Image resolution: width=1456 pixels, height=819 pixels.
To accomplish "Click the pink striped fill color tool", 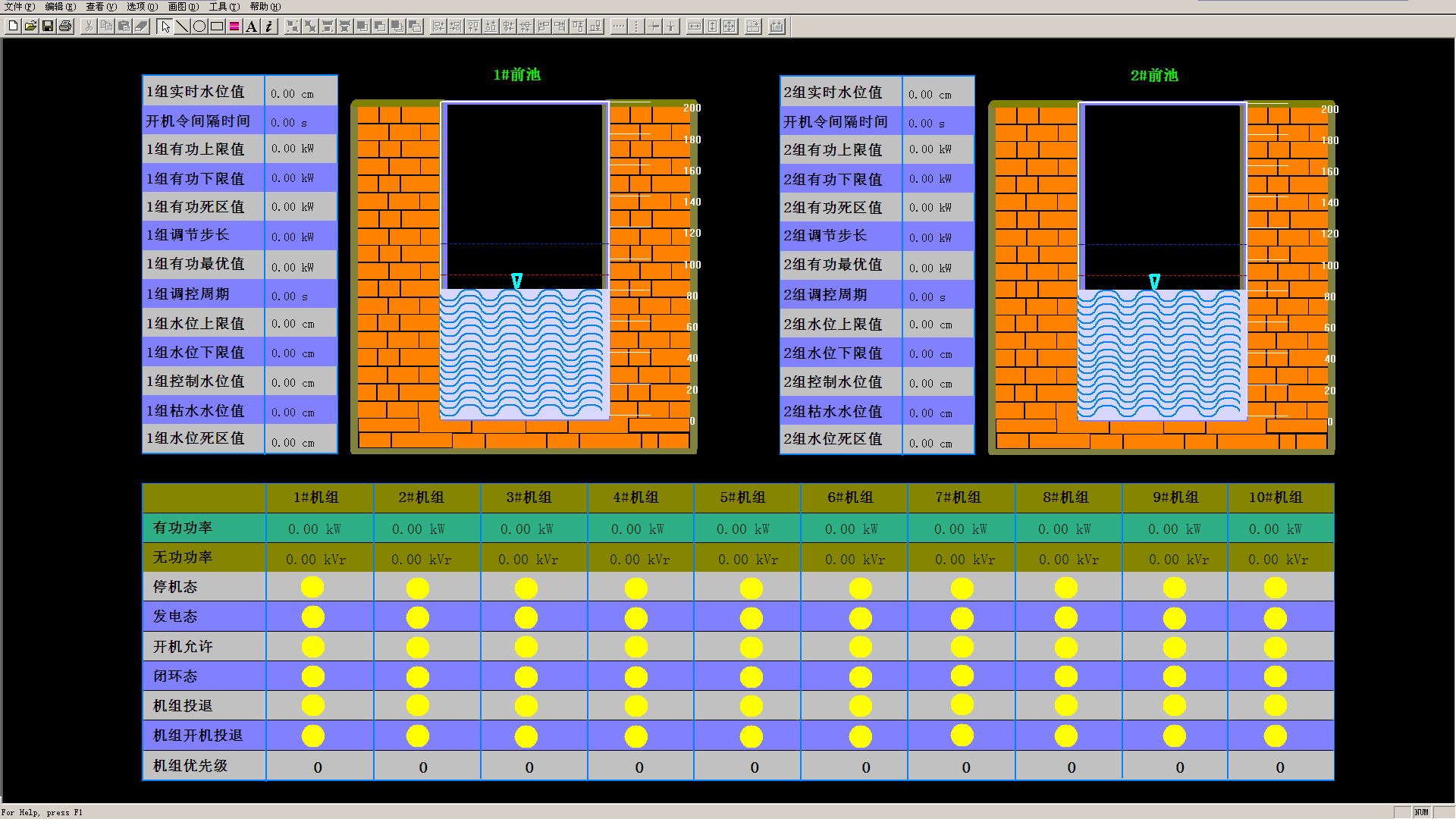I will click(234, 27).
